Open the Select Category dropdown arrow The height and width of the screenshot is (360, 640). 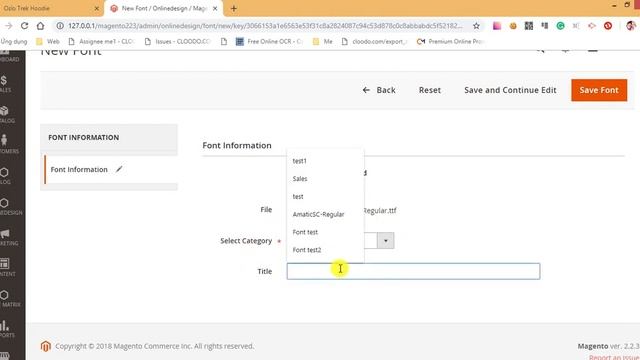click(x=386, y=241)
